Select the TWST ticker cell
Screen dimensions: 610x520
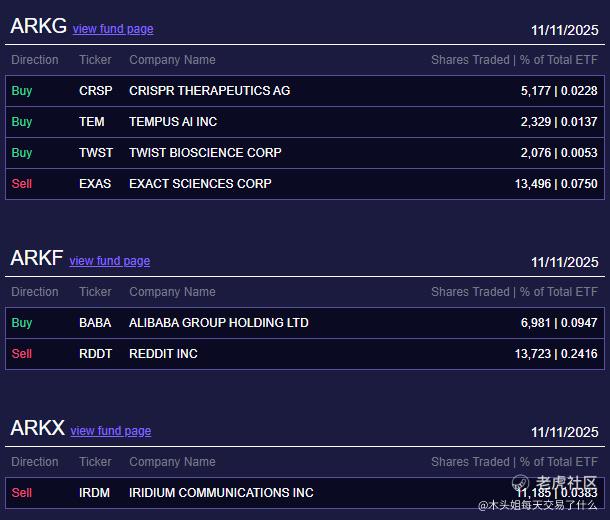tap(96, 153)
